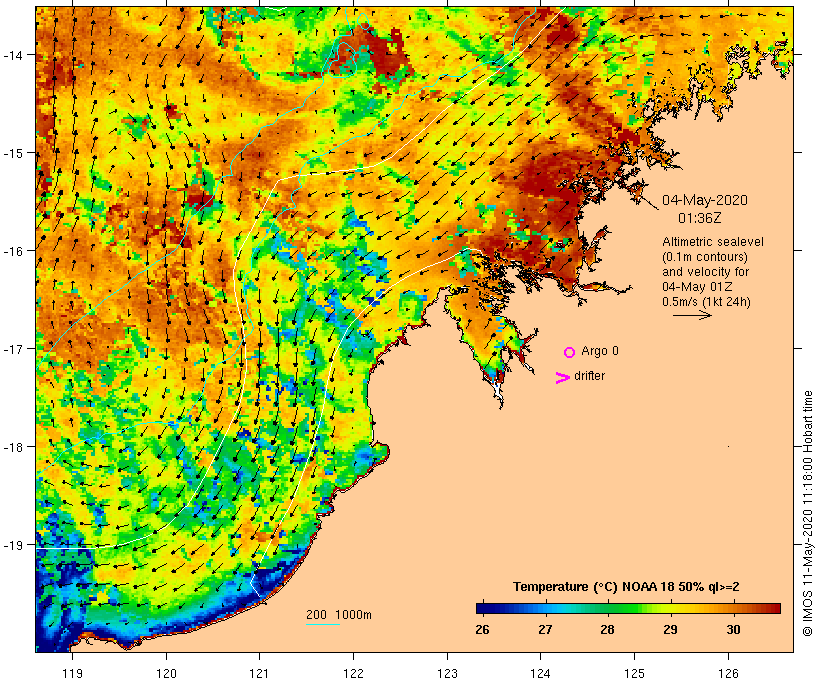Click the '0.5m/s (1kt 24h)' scale label
Viewport: 820px width, 680px height.
click(706, 302)
